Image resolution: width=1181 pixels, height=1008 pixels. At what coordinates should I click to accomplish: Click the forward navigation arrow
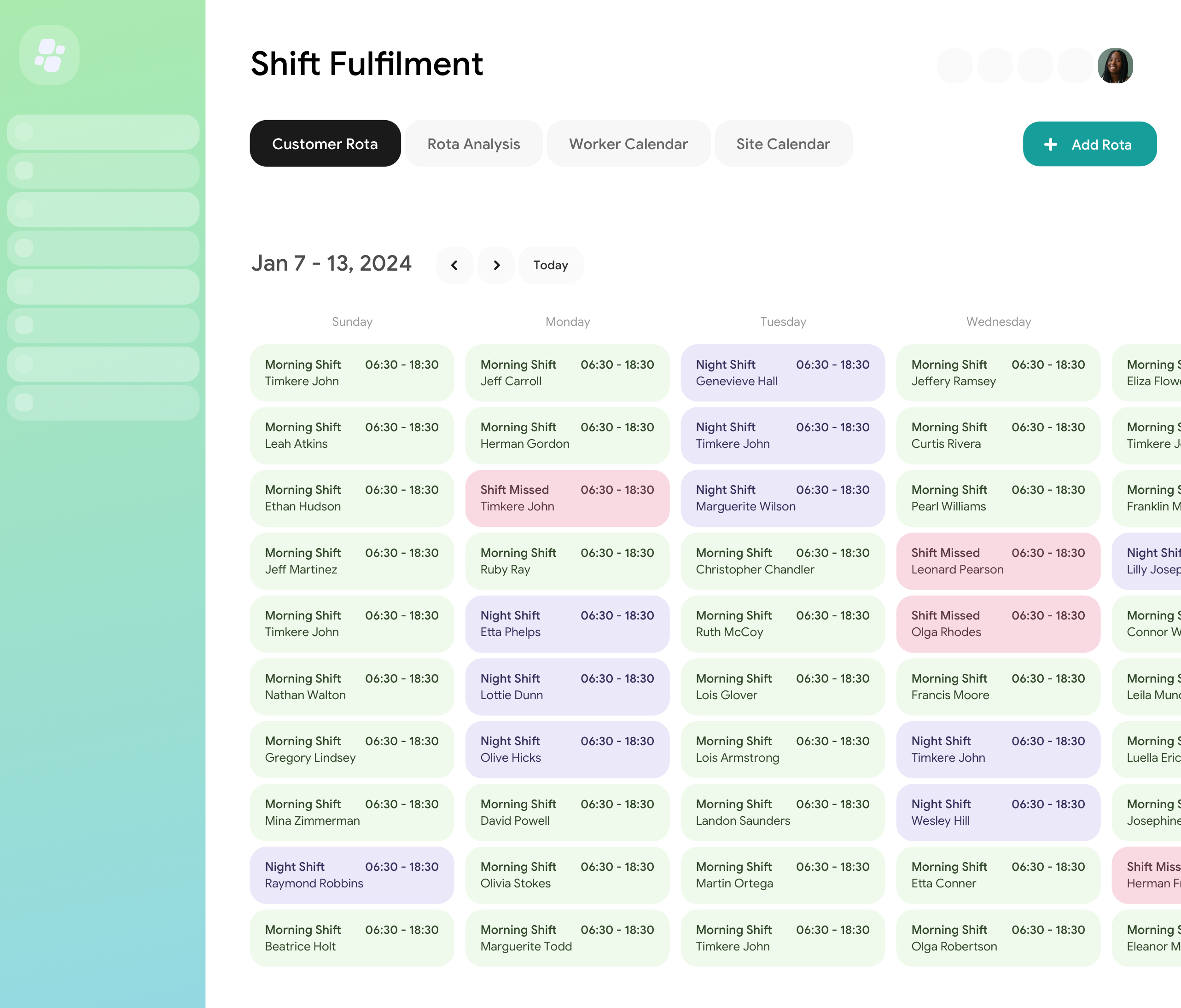coord(496,264)
